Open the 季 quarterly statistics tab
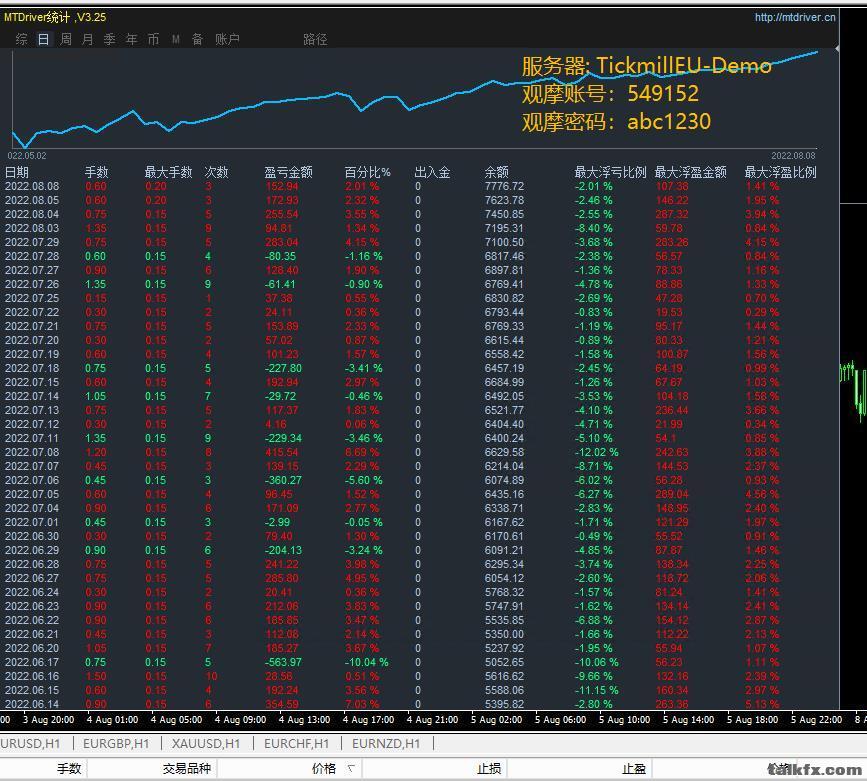Screen dimensions: 867x781 click(x=109, y=39)
